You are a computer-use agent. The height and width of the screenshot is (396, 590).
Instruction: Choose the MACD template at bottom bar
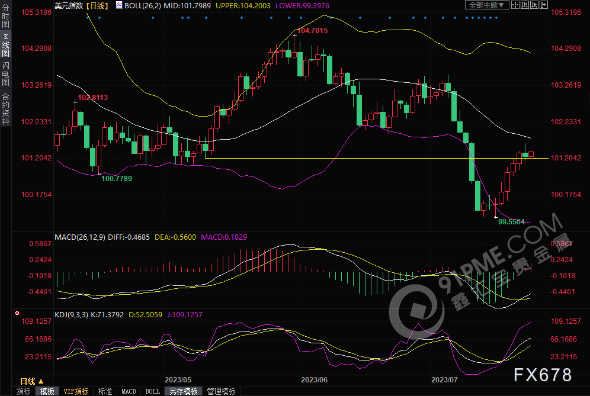pos(129,391)
